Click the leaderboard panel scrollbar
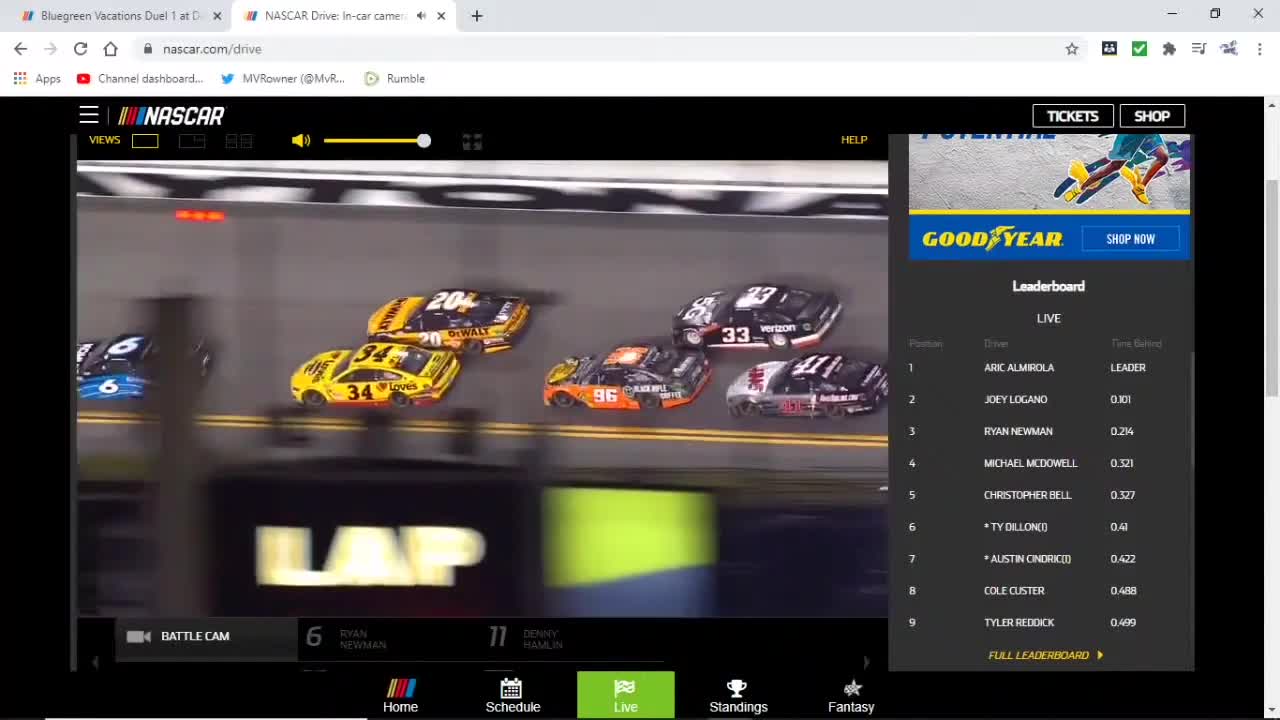Screen dimensions: 1280x720 (1191, 410)
